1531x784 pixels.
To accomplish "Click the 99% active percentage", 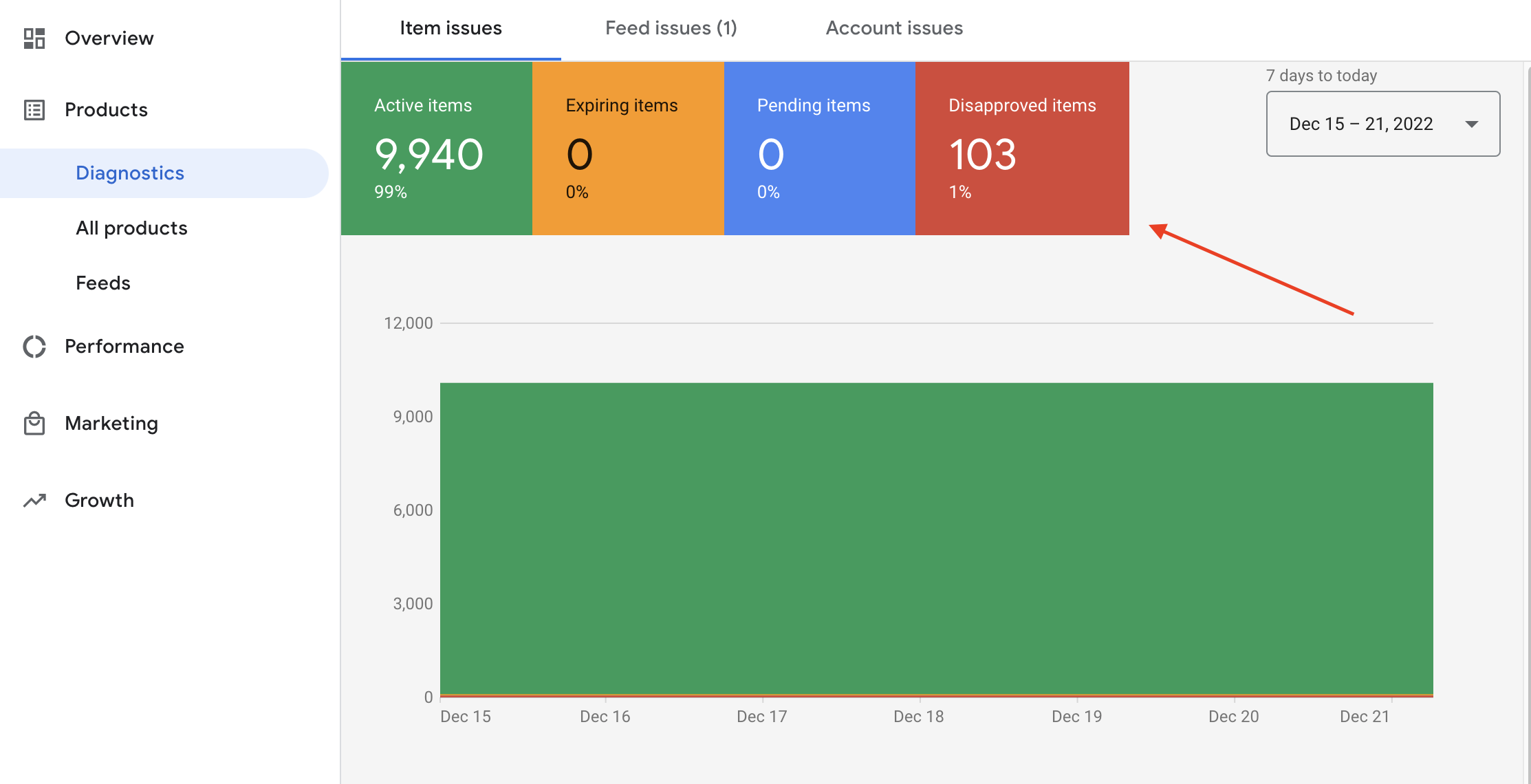I will coord(391,193).
